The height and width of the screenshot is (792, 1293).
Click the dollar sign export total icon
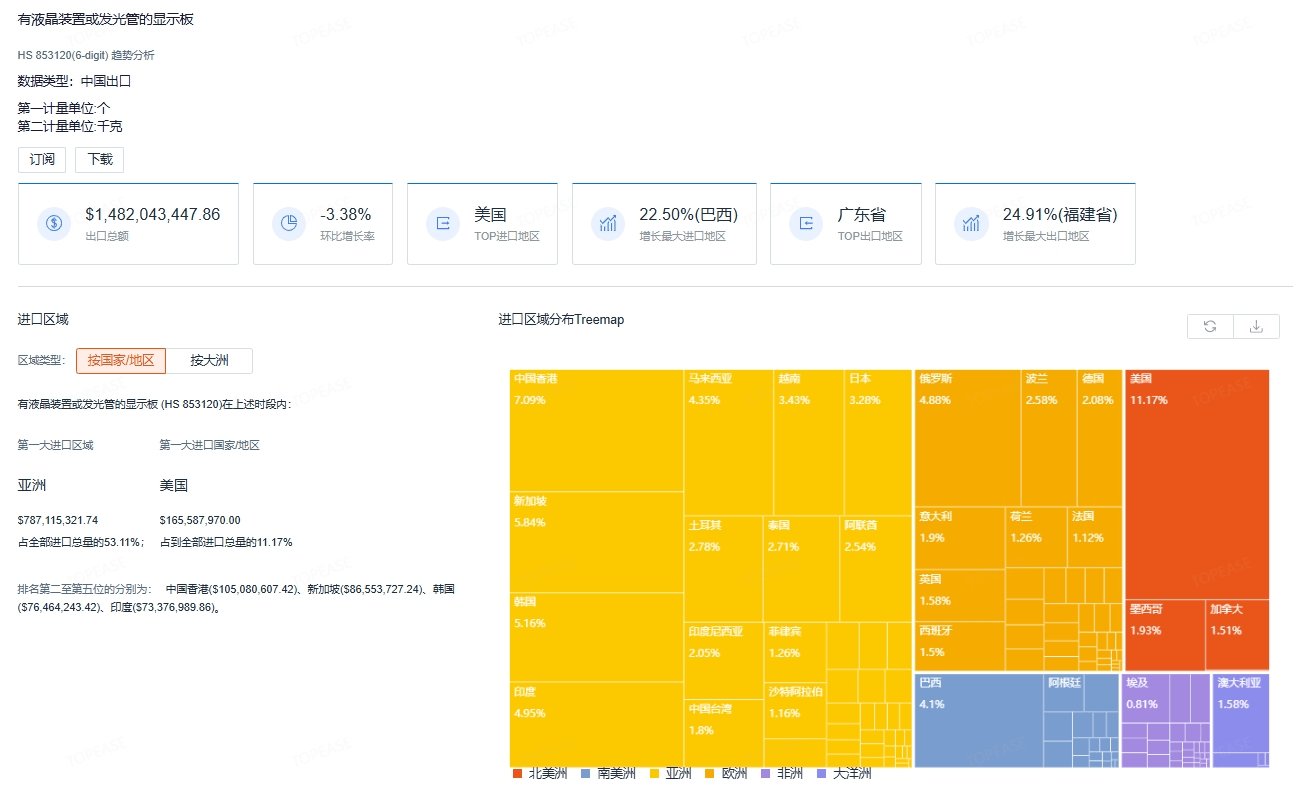(54, 223)
